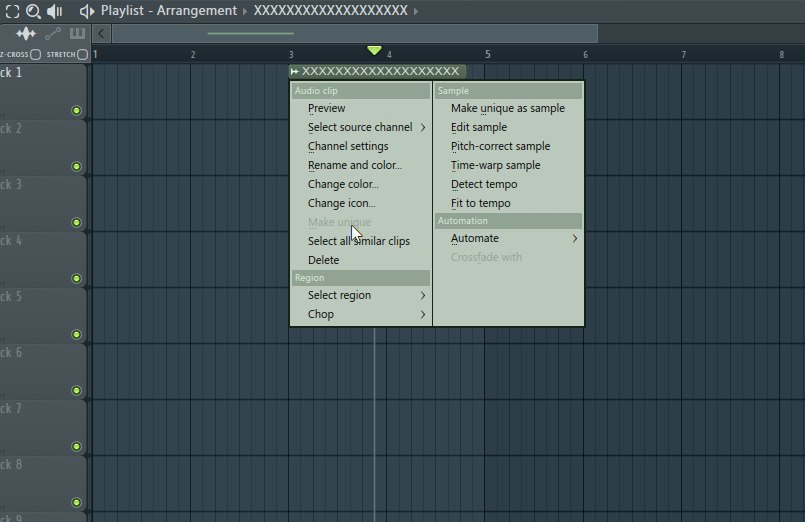Click the horizontal scrollbar thumb of the playlist

(355, 34)
